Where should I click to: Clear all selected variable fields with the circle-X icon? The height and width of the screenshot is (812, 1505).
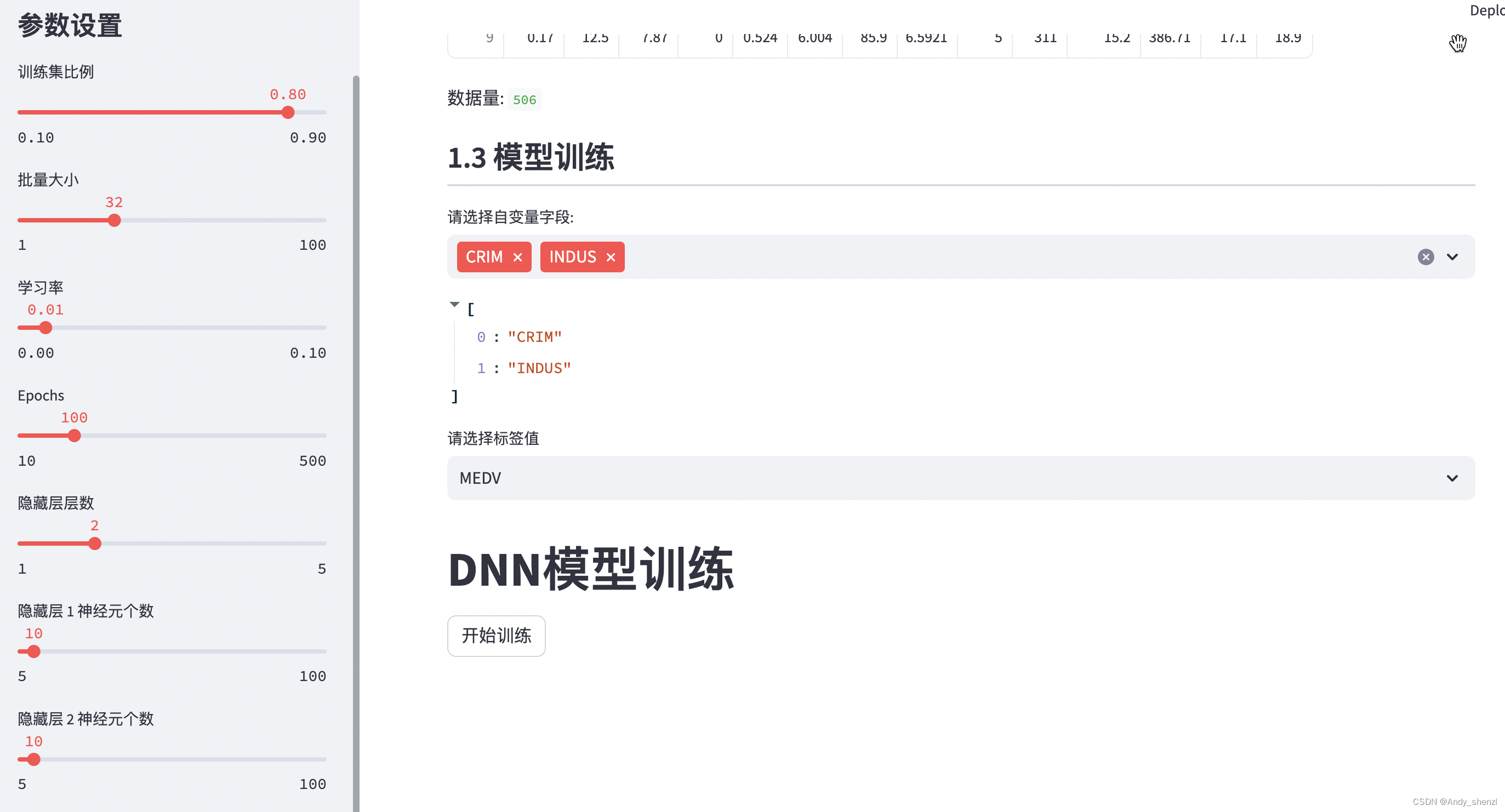[x=1426, y=257]
